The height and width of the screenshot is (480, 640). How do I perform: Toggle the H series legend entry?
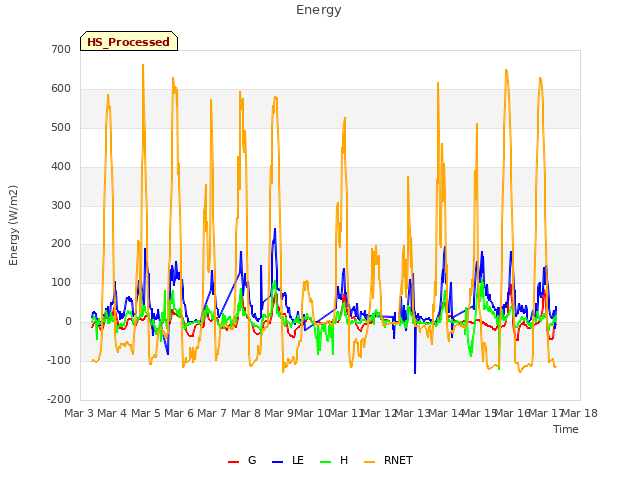pyautogui.click(x=334, y=460)
